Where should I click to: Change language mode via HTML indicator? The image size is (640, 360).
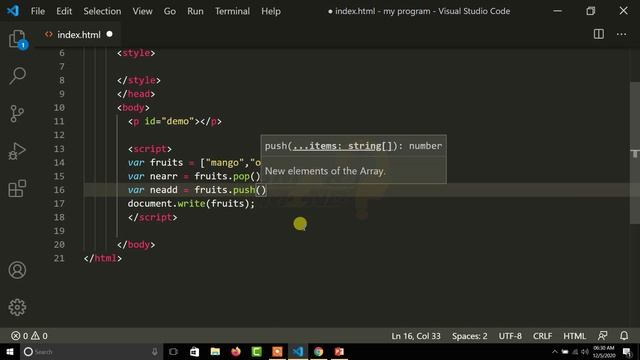[x=574, y=336]
